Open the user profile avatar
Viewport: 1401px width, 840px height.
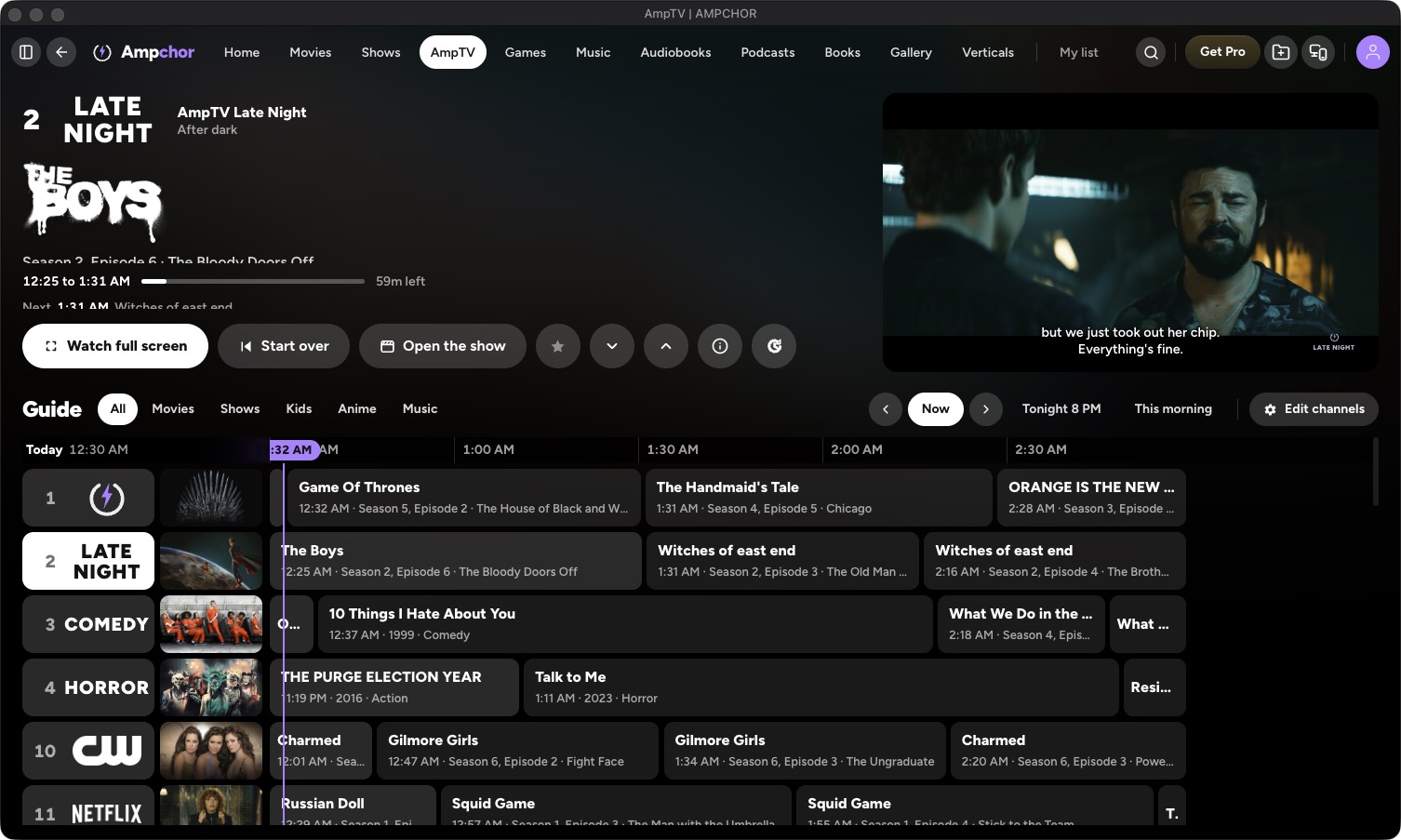tap(1373, 52)
